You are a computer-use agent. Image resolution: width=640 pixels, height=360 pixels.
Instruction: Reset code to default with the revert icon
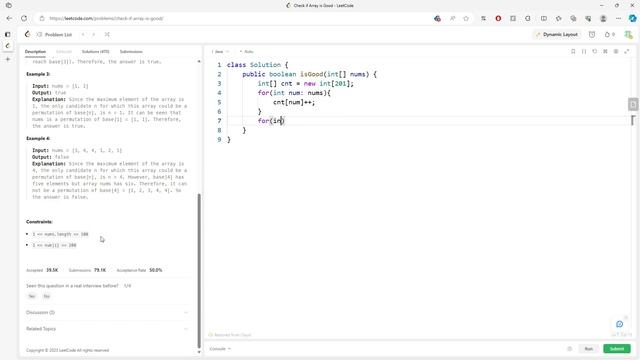coord(595,51)
